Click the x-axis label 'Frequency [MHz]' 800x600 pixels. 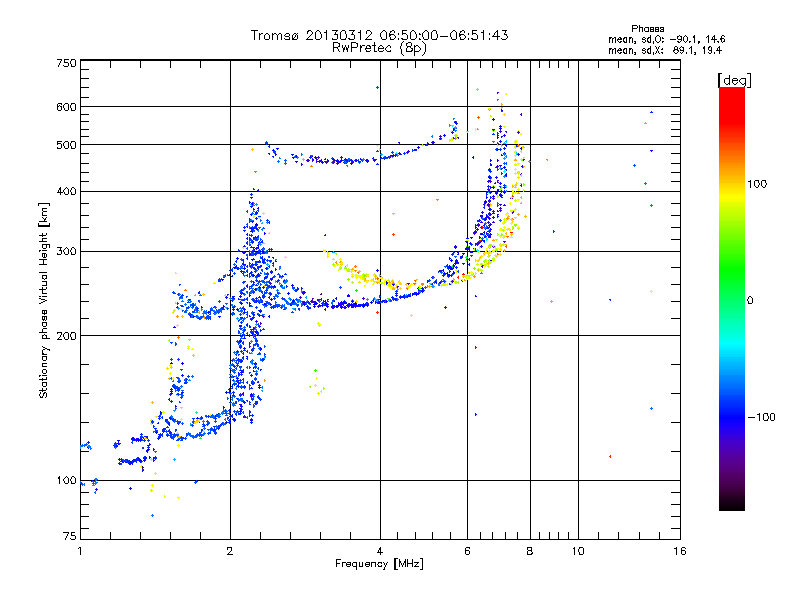[x=379, y=564]
